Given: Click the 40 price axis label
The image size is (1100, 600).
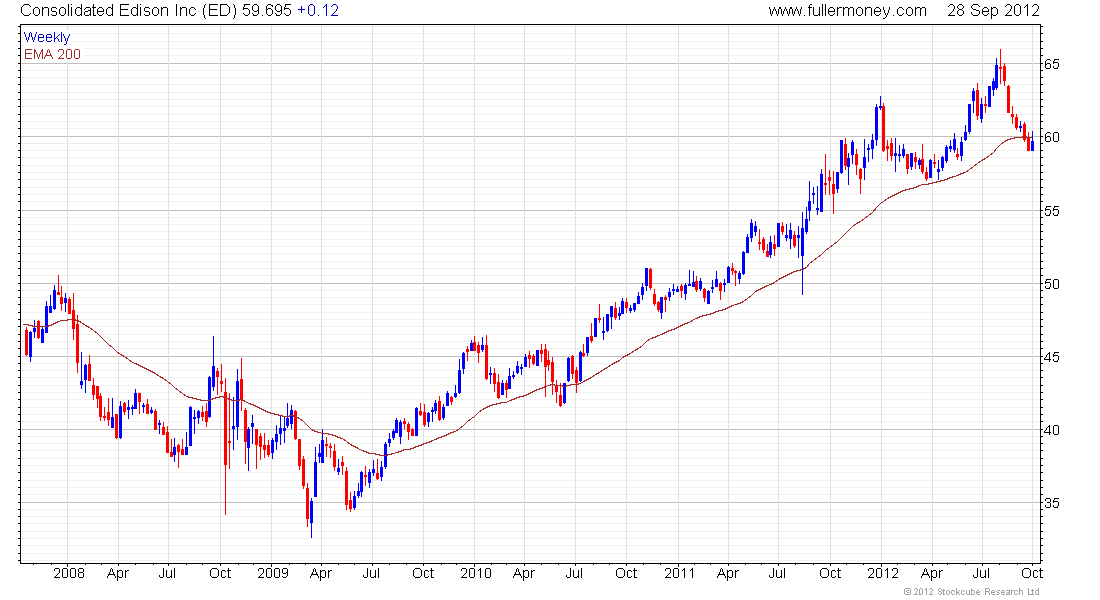Looking at the screenshot, I should coord(1052,430).
